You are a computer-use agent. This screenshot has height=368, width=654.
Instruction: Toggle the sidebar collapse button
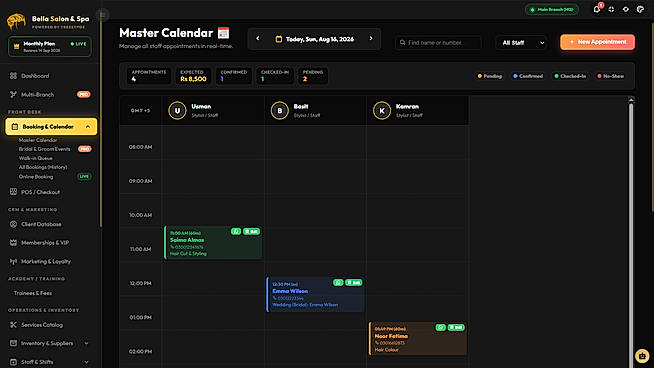click(103, 15)
